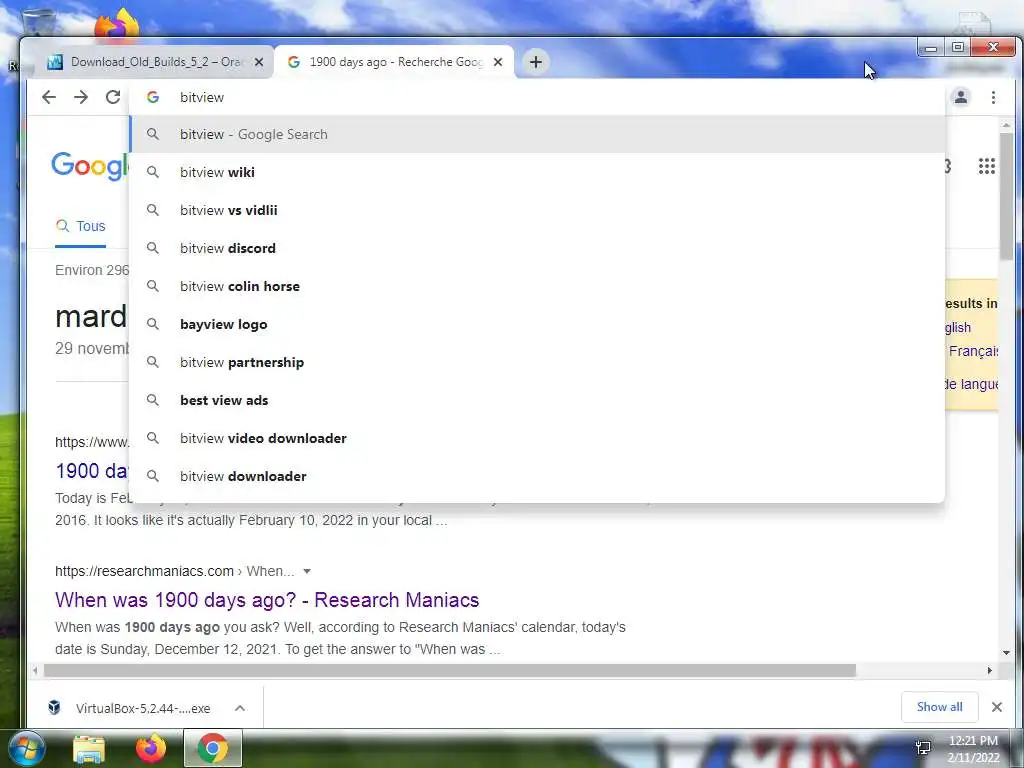Screen dimensions: 1024x768
Task: Close the Download_Old_Builds_5_2 tab
Action: click(259, 62)
